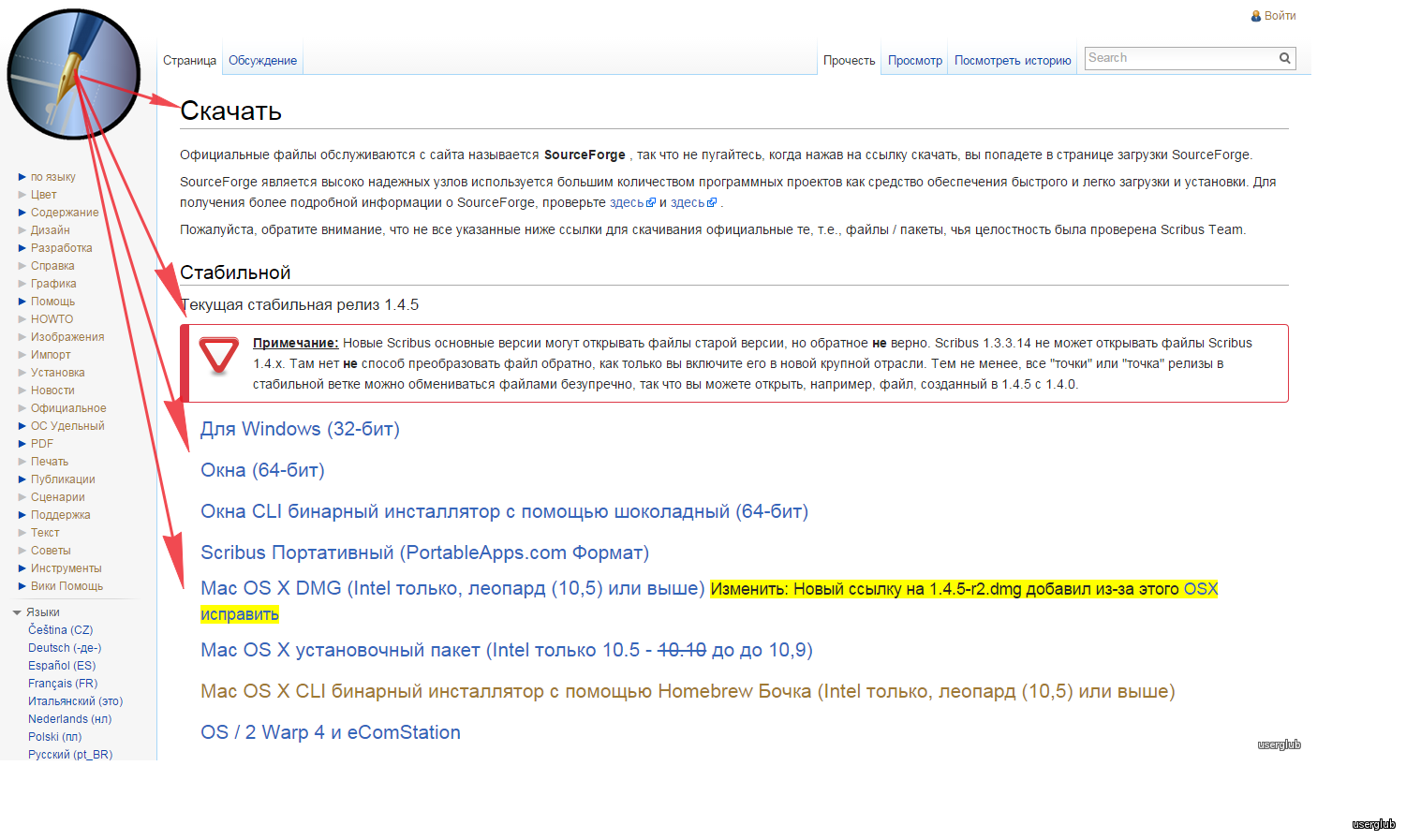Open the Сценарии sidebar category
Viewport: 1406px width, 840px height.
point(58,497)
